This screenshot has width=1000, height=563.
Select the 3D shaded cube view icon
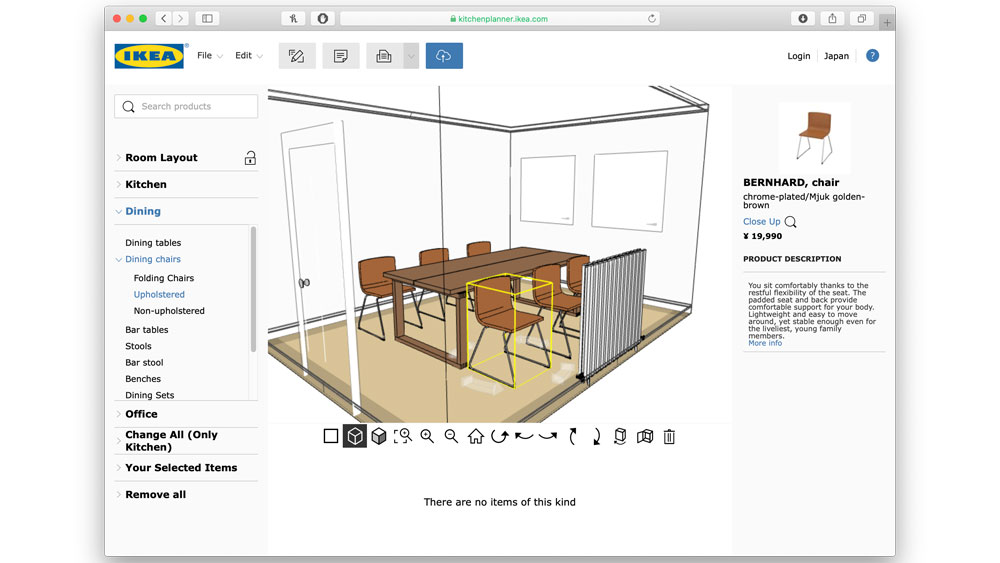coord(379,436)
